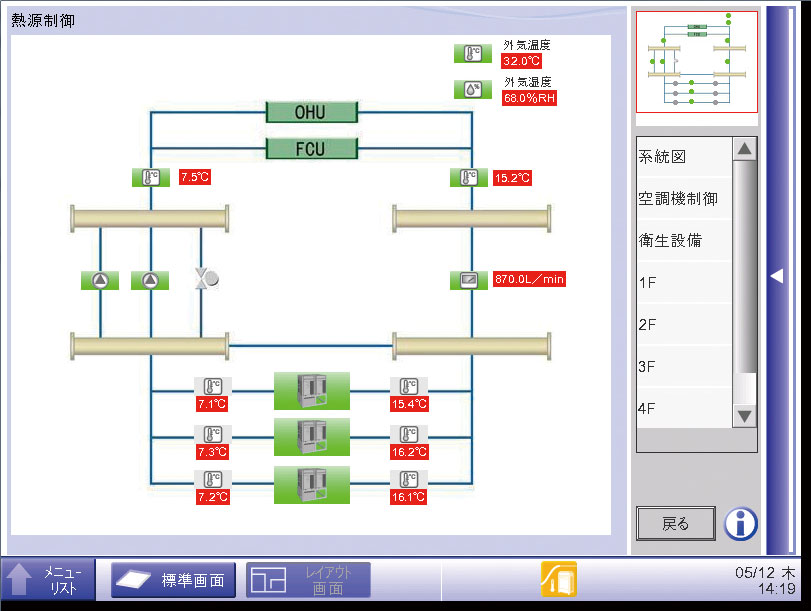Click the thermometer icon above 15.4℃

pos(409,386)
